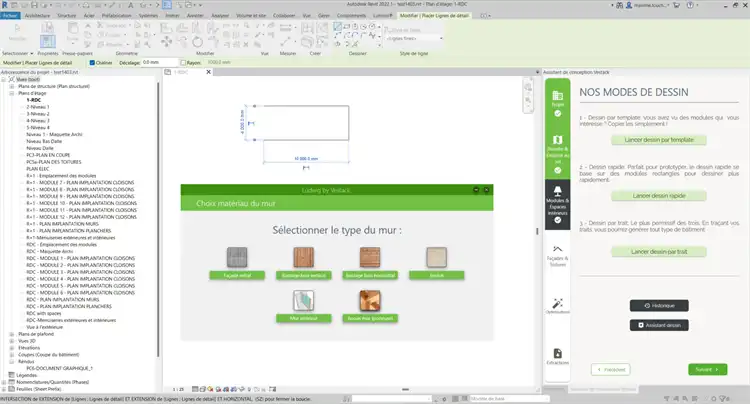Image resolution: width=750 pixels, height=404 pixels.
Task: Open the RDC - PLAN IMPLANTATION MURS view
Action: [x=63, y=299]
